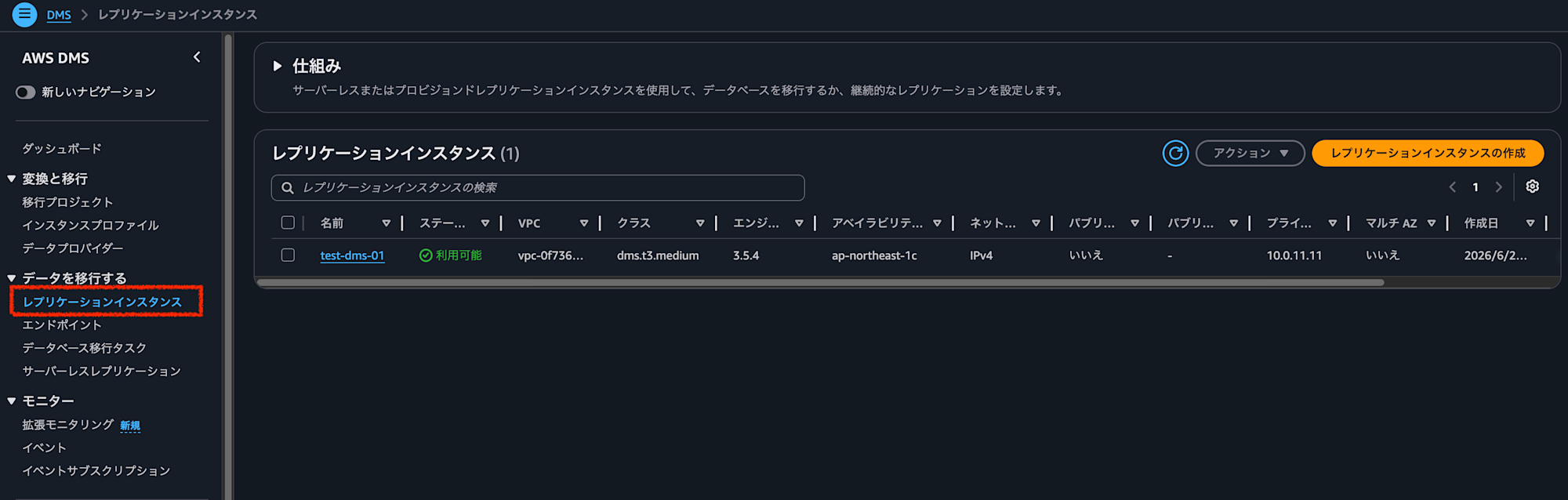1568x500 pixels.
Task: Collapse 変換と移行 nav group
Action: coord(12,179)
